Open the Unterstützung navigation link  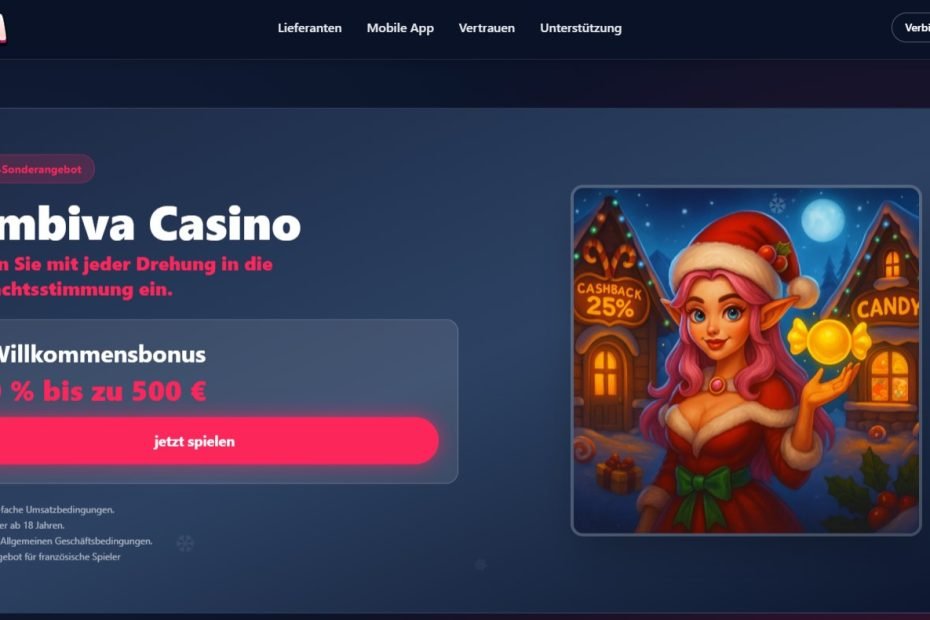(x=581, y=28)
